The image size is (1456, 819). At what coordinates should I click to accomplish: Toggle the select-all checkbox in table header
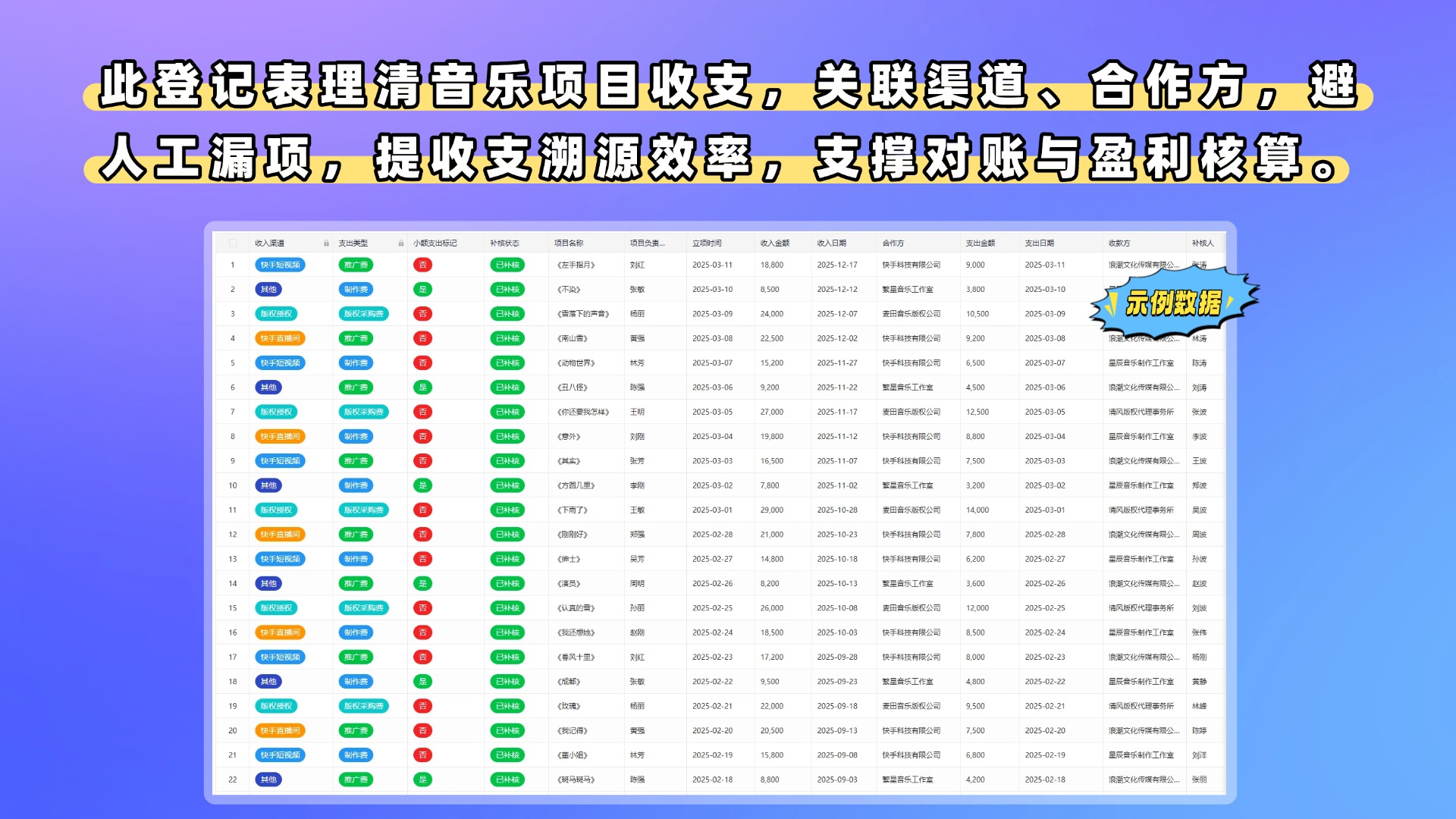pos(233,243)
